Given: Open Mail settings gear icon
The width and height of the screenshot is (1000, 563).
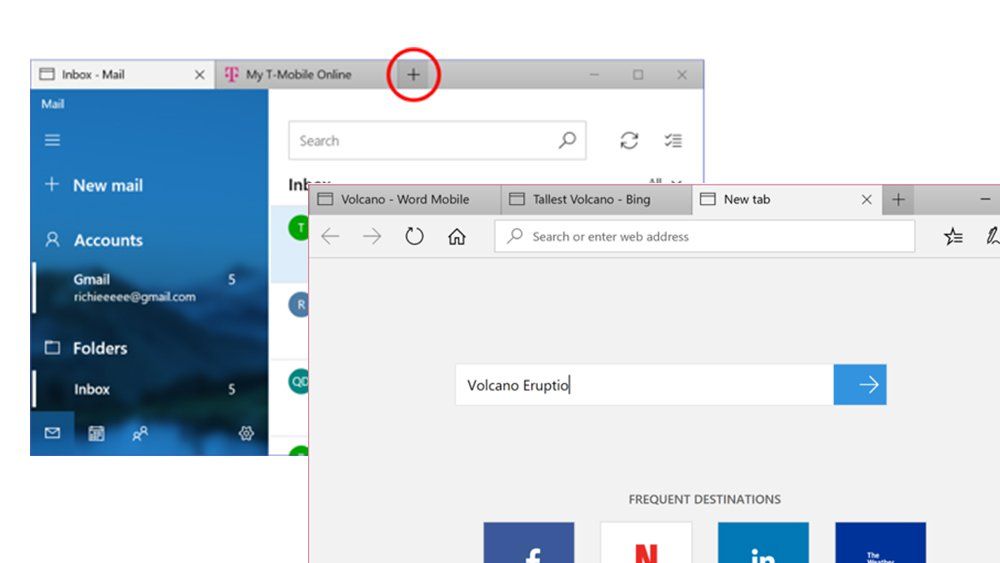Looking at the screenshot, I should pyautogui.click(x=246, y=433).
